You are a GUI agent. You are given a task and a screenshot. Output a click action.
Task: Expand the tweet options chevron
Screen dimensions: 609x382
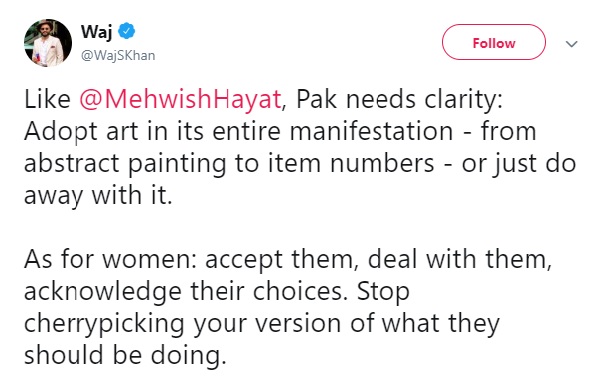571,44
